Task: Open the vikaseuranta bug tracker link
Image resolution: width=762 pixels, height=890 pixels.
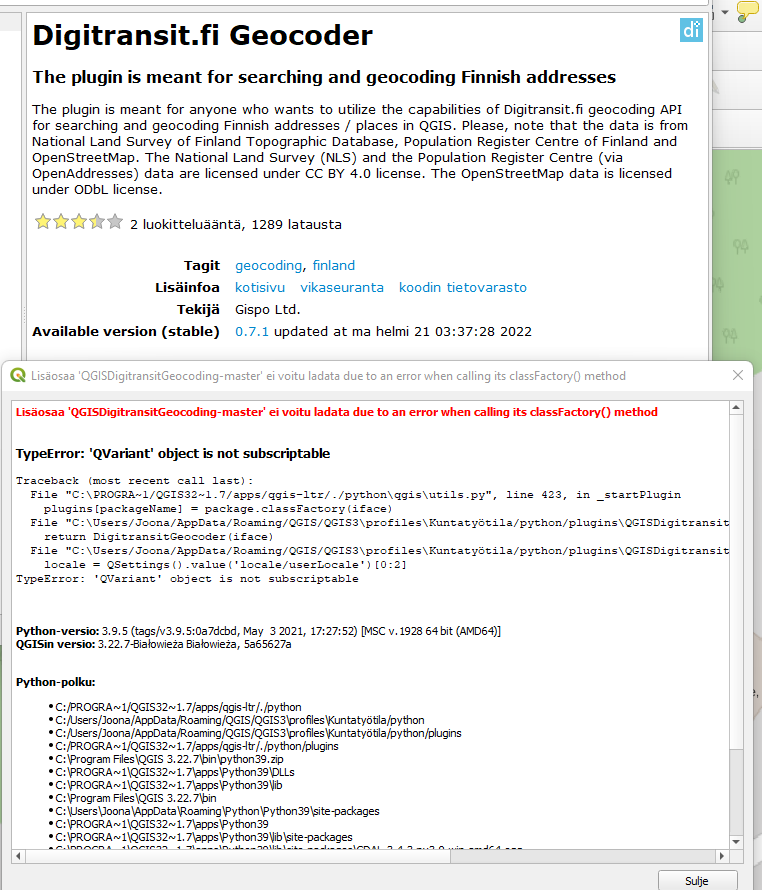Action: pos(342,287)
